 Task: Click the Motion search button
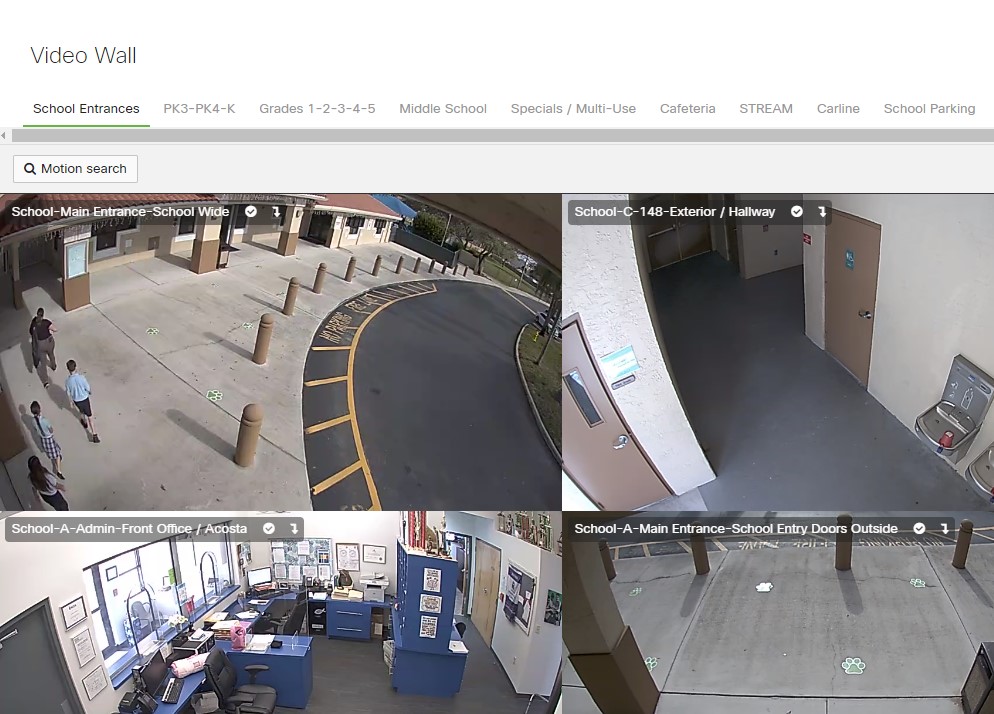[x=74, y=168]
